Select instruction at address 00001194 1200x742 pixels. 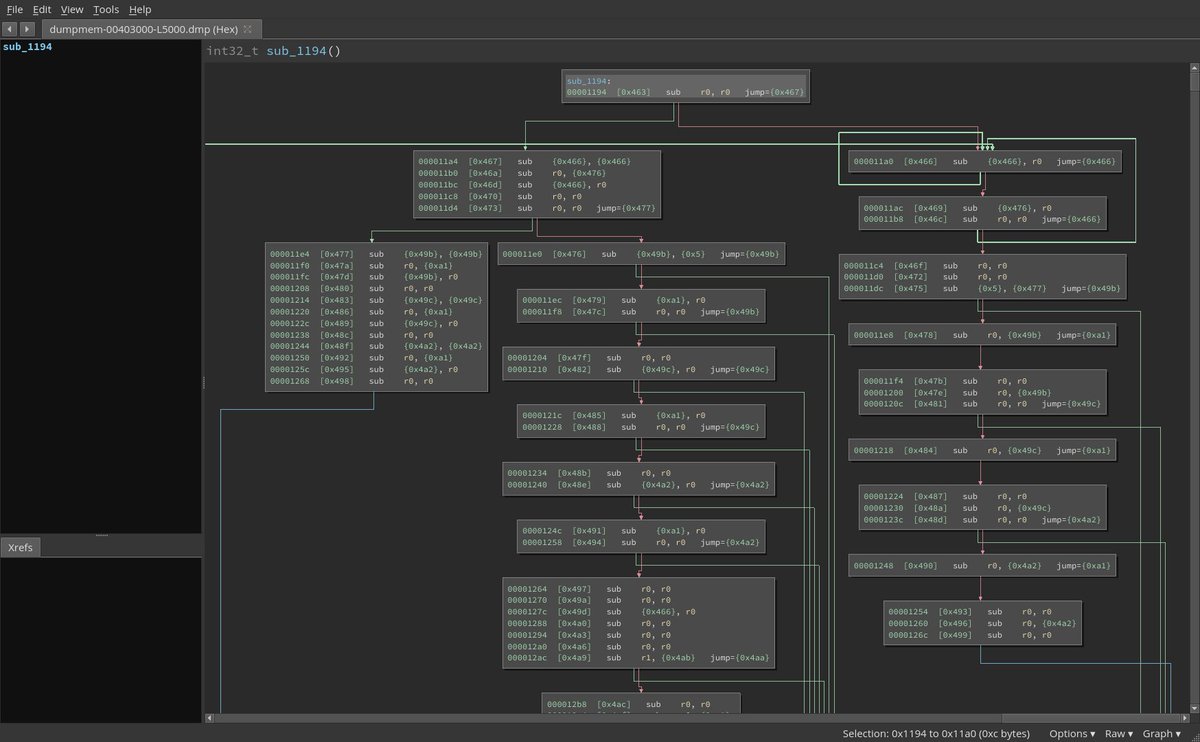(684, 92)
